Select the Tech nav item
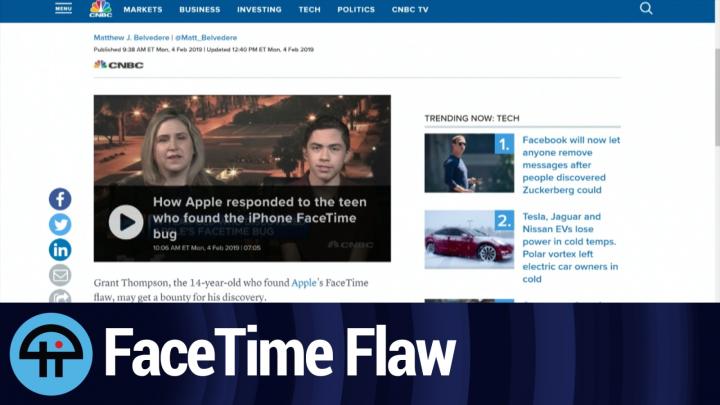Viewport: 720px width, 405px height. (x=310, y=10)
